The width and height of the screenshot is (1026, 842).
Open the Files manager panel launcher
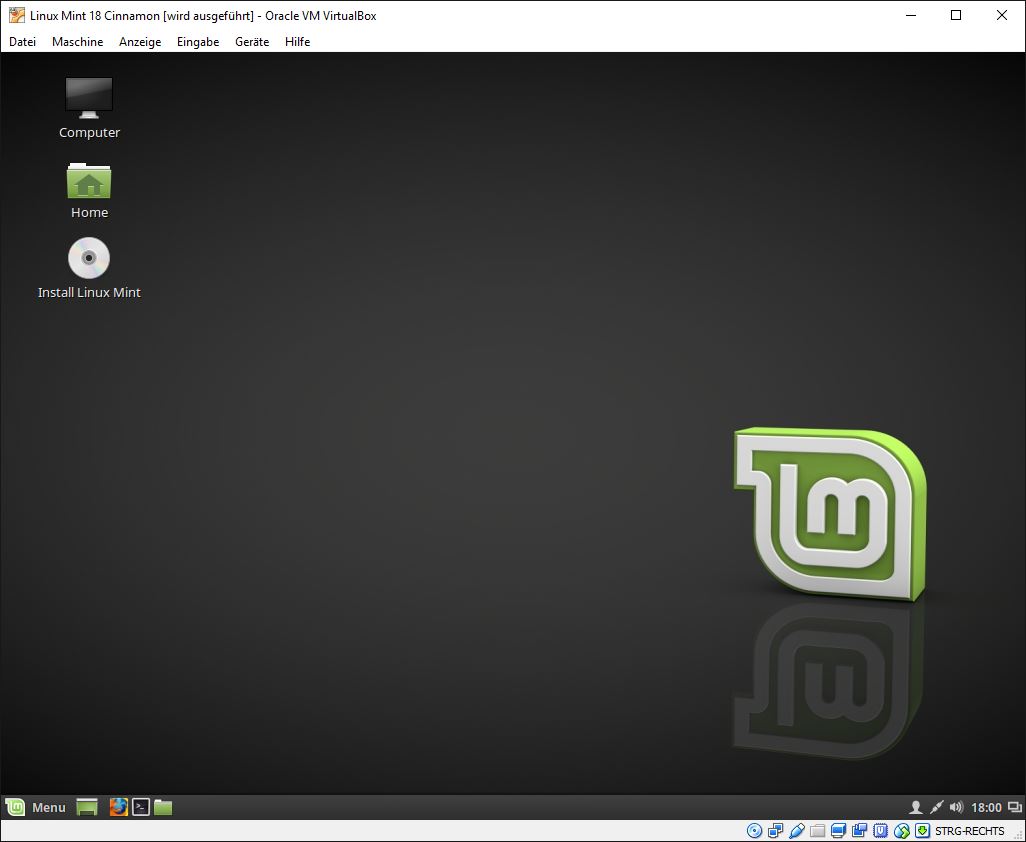click(x=163, y=807)
